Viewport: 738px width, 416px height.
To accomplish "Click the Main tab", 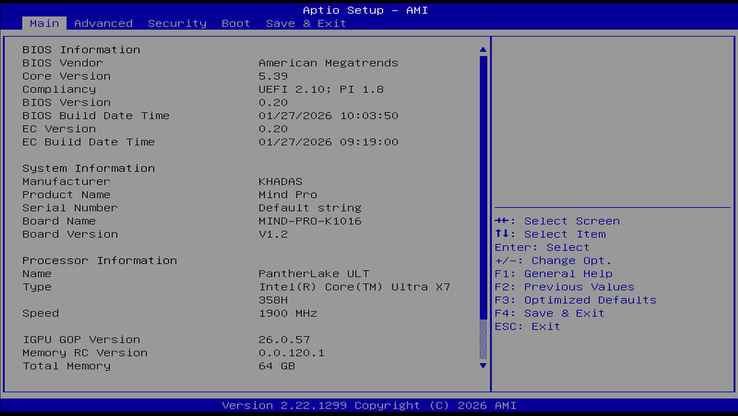I will tap(43, 23).
